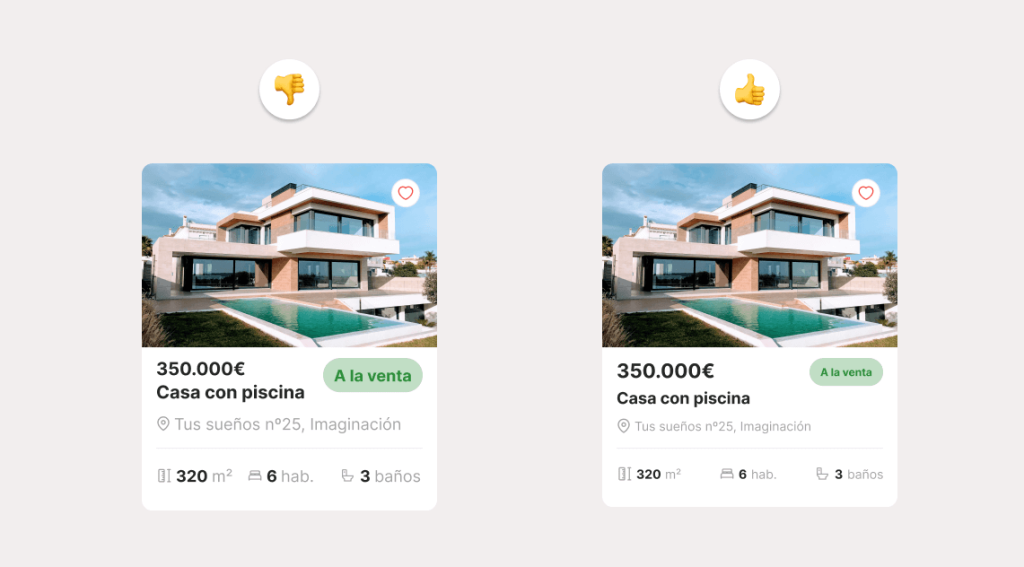Toggle favorite heart on left card
This screenshot has width=1024, height=567.
pos(406,193)
